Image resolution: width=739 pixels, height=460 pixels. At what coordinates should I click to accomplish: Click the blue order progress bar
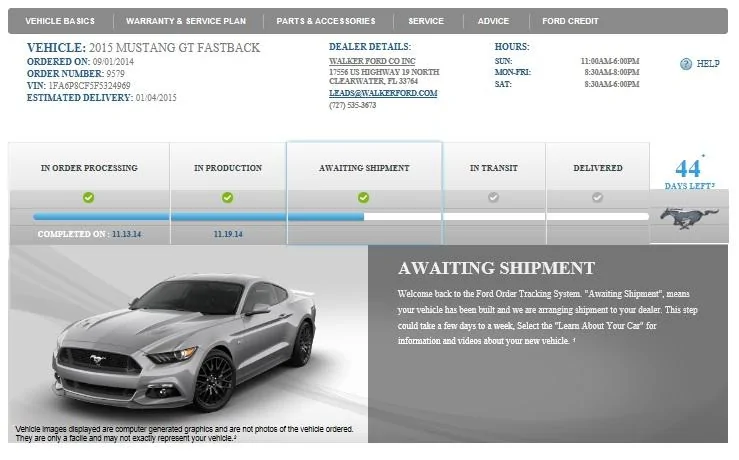tap(198, 217)
